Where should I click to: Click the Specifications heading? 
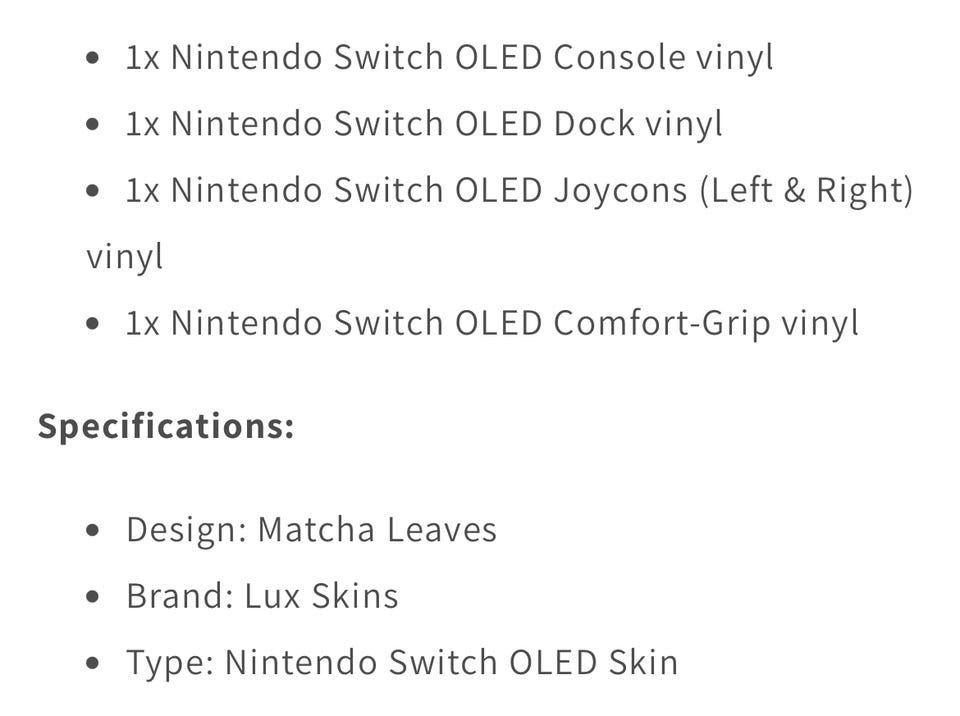166,426
